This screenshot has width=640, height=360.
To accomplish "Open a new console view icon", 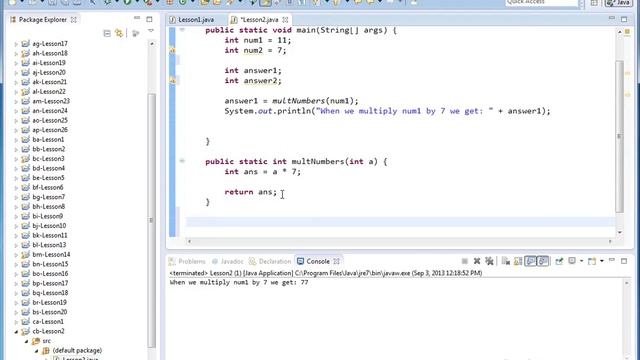I will (x=592, y=261).
